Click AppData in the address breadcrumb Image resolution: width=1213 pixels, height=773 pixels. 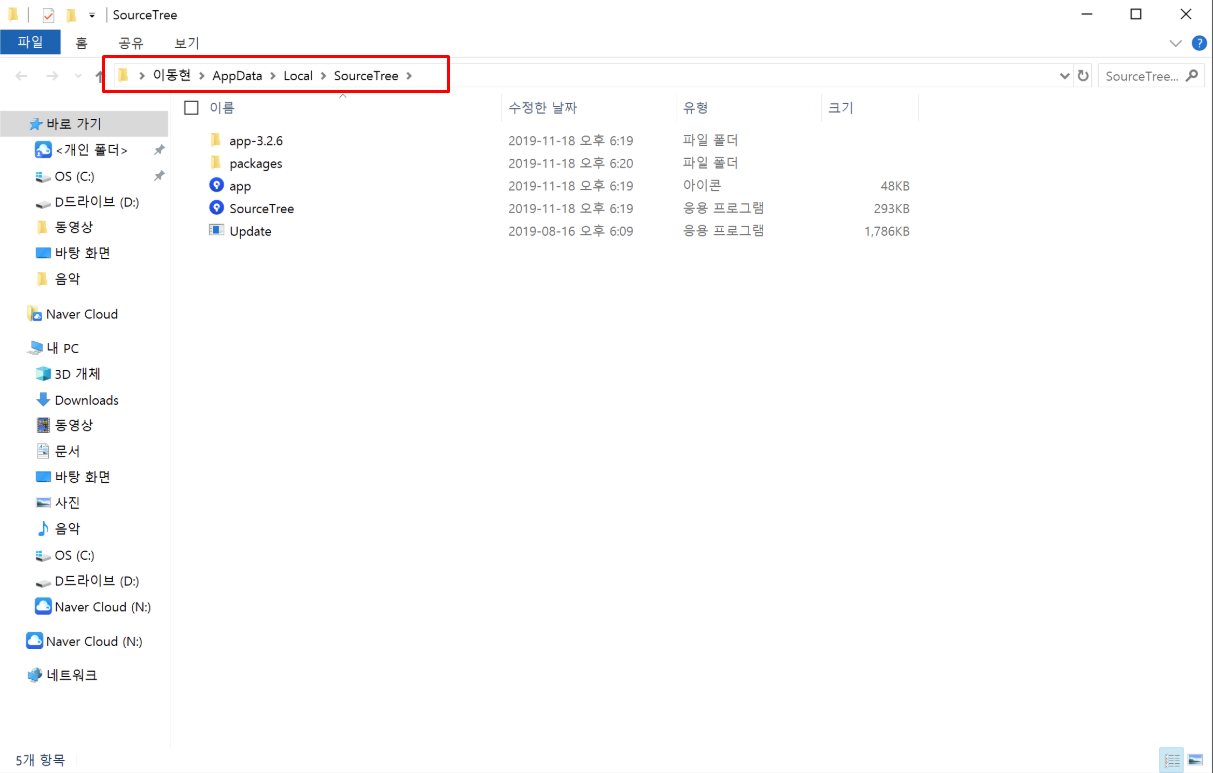(x=236, y=76)
